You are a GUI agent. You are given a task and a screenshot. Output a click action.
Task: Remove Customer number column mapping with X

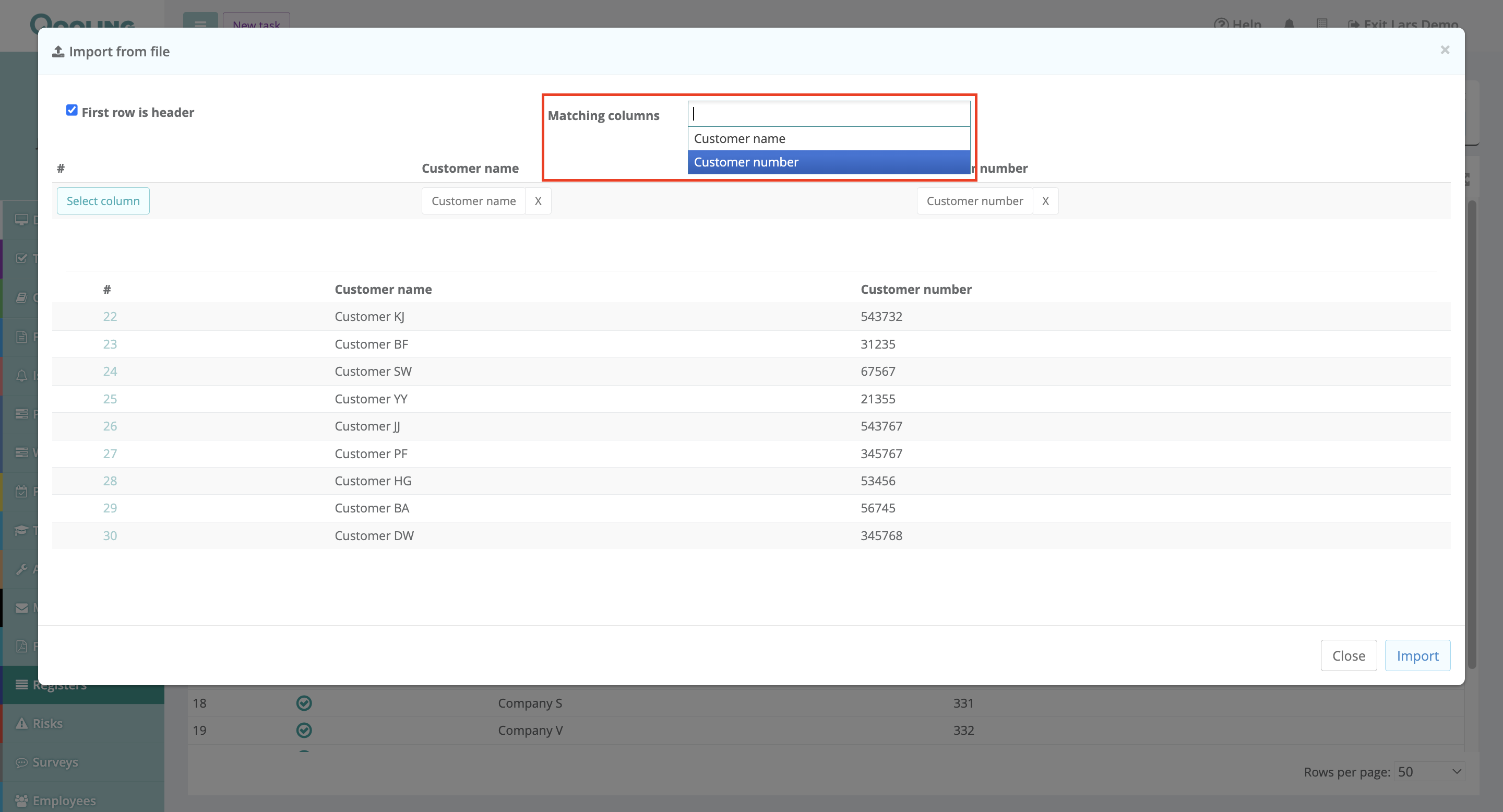coord(1045,201)
